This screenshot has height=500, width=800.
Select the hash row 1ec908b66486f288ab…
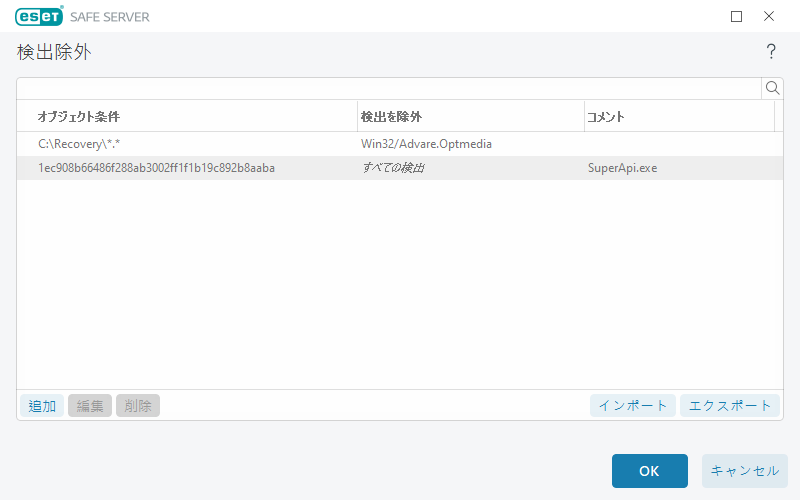(156, 168)
